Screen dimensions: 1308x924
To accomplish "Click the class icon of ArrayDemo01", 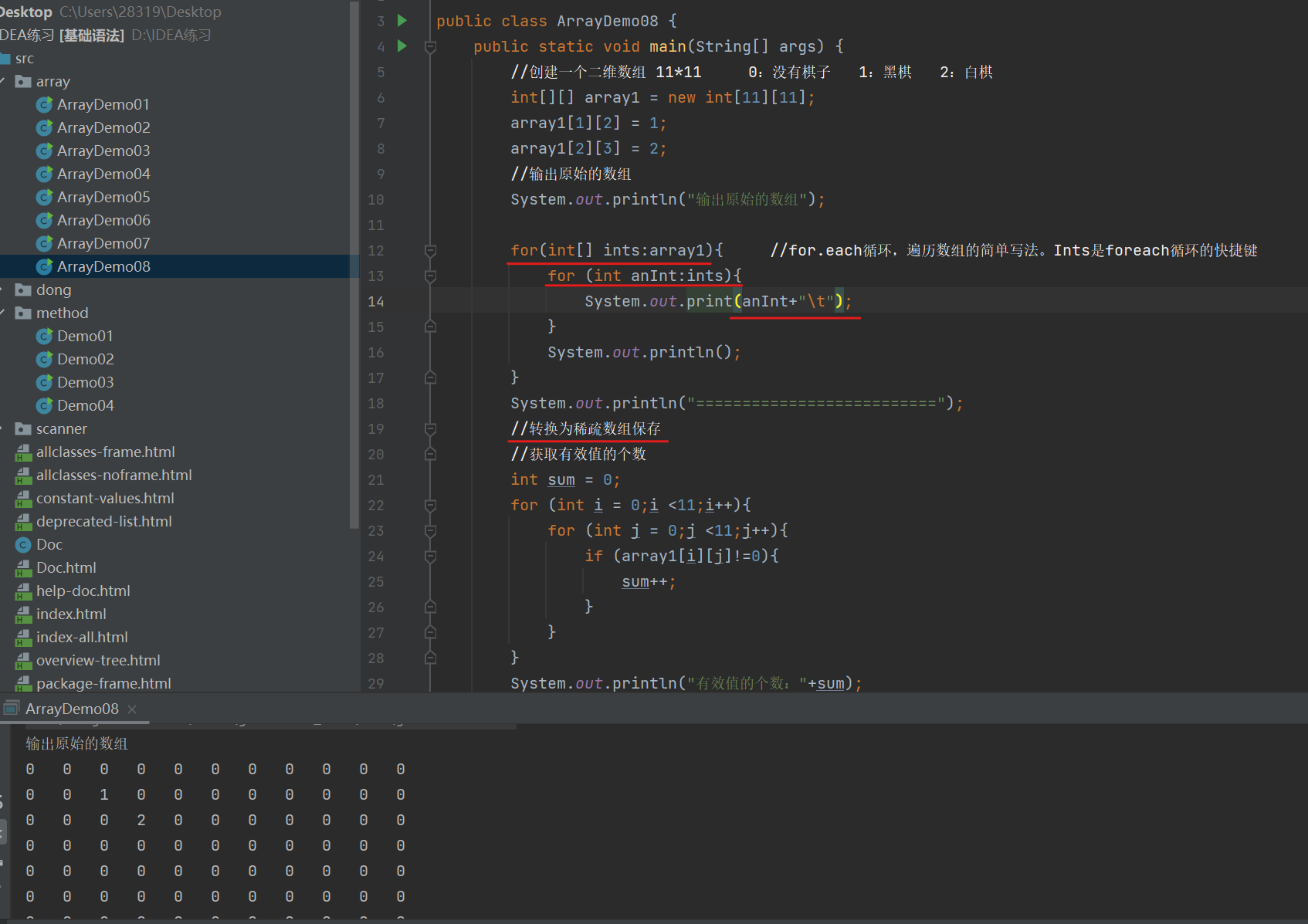I will point(45,105).
